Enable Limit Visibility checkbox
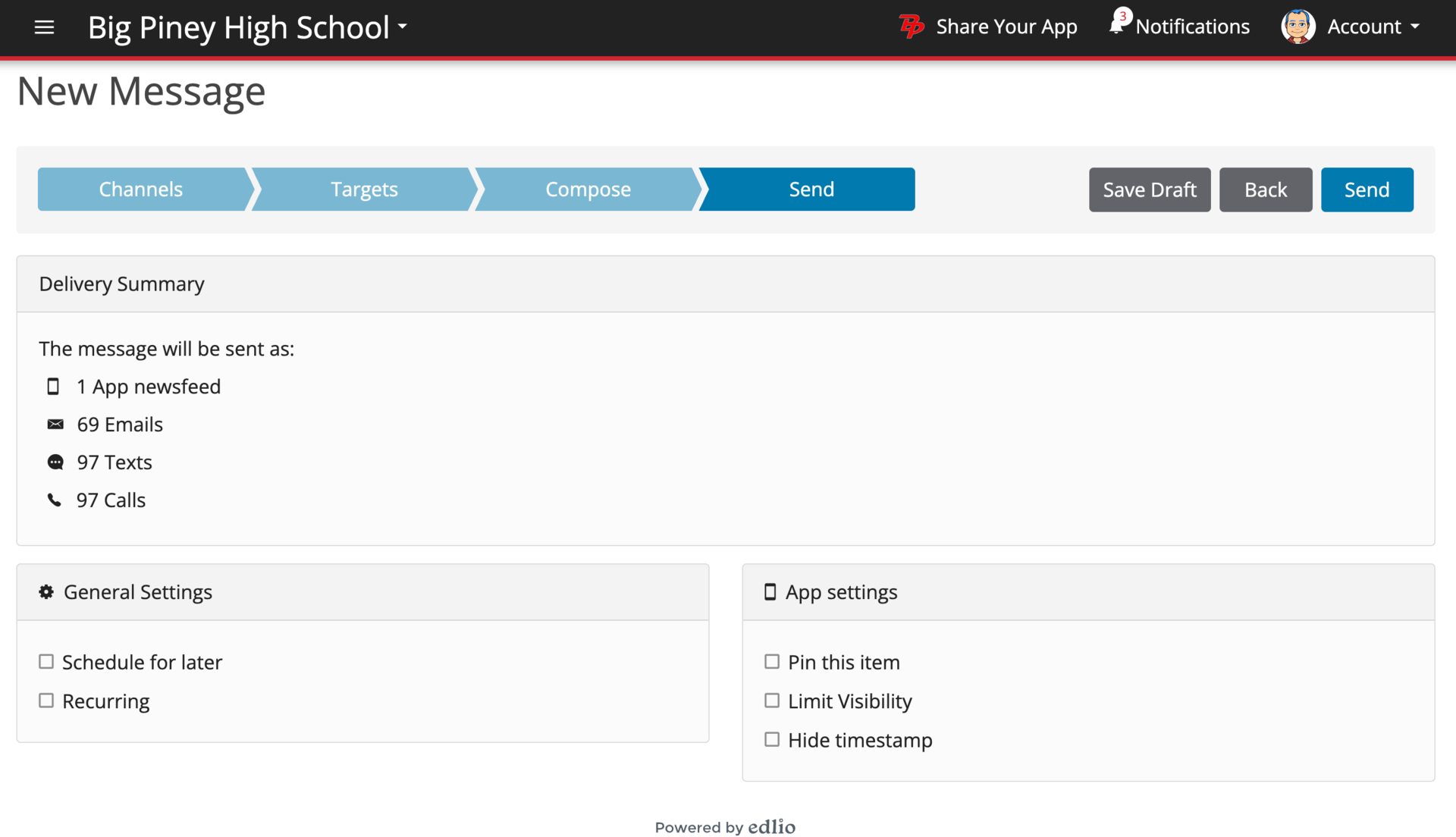 [x=772, y=701]
